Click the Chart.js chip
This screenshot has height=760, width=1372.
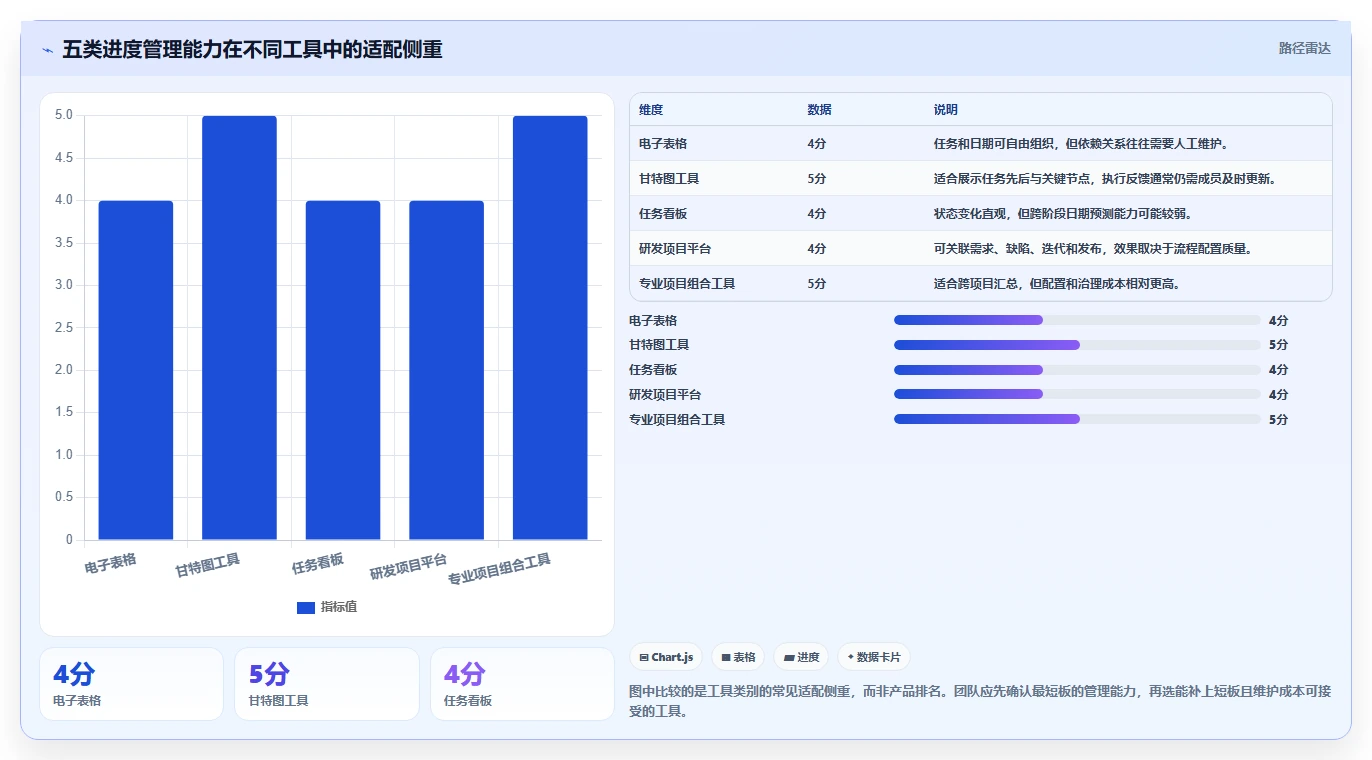[666, 657]
